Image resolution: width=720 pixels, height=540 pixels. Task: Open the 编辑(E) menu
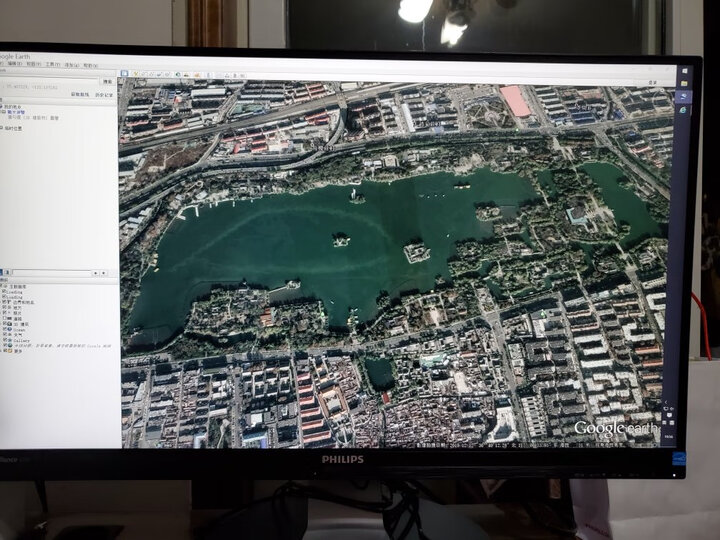point(15,64)
